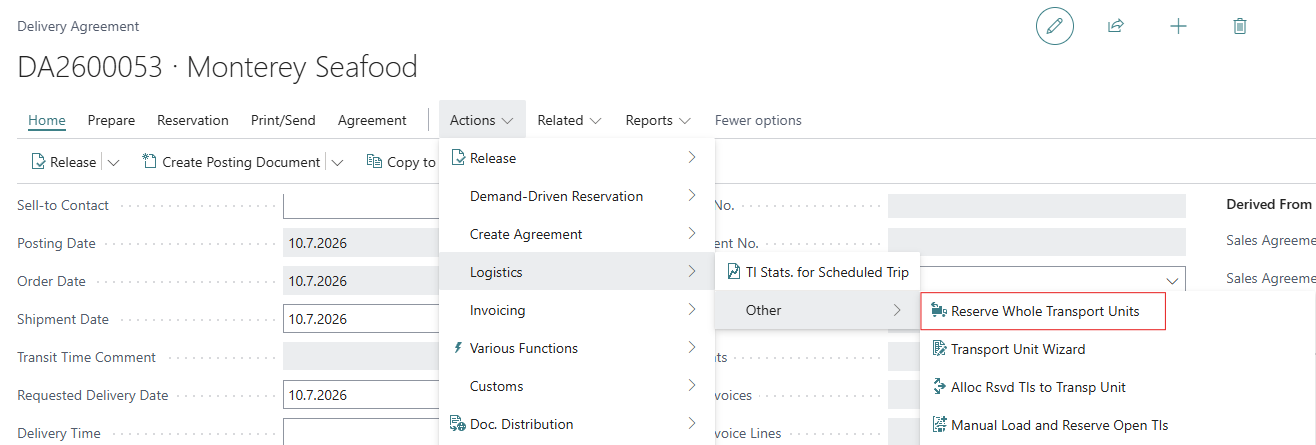The image size is (1316, 445).
Task: Switch to the Print/Send tab
Action: pyautogui.click(x=283, y=120)
